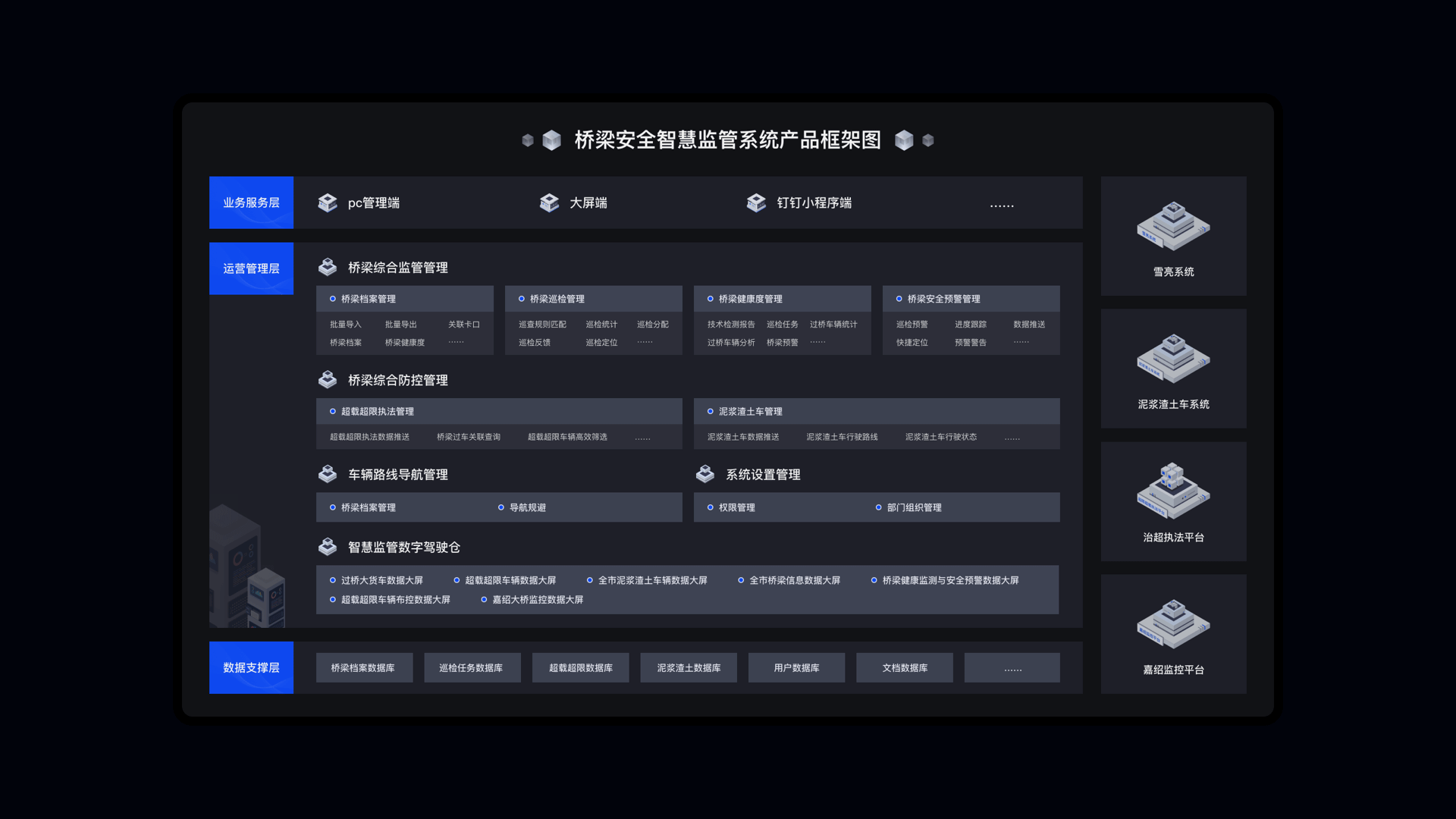
Task: Click the 桥梁档案数据库 button
Action: click(x=364, y=667)
